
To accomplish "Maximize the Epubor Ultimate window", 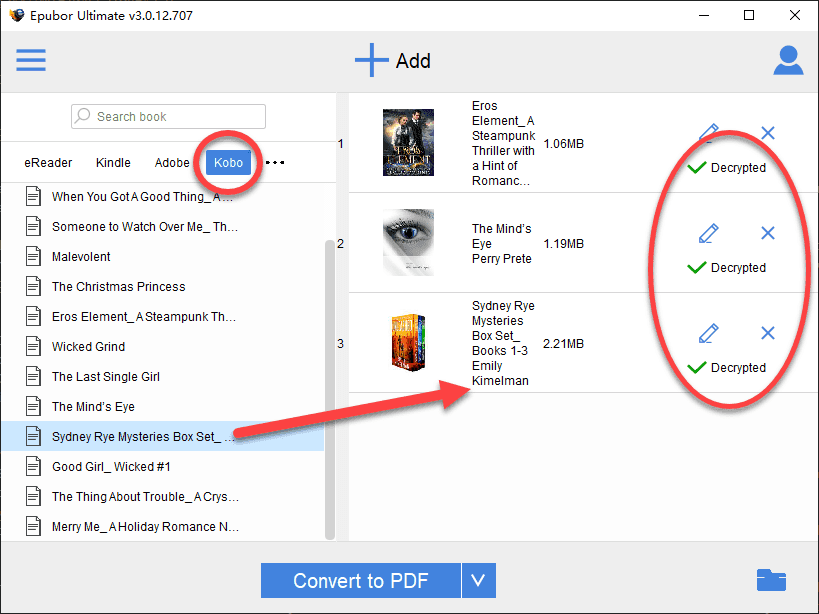I will (749, 15).
